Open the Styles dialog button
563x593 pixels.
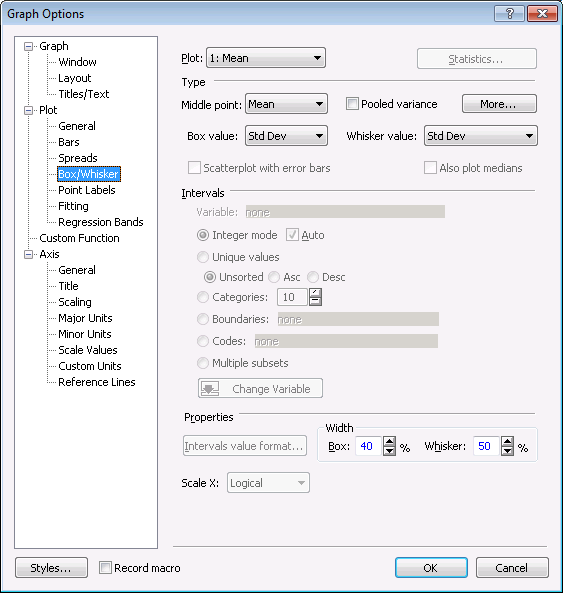tap(51, 568)
